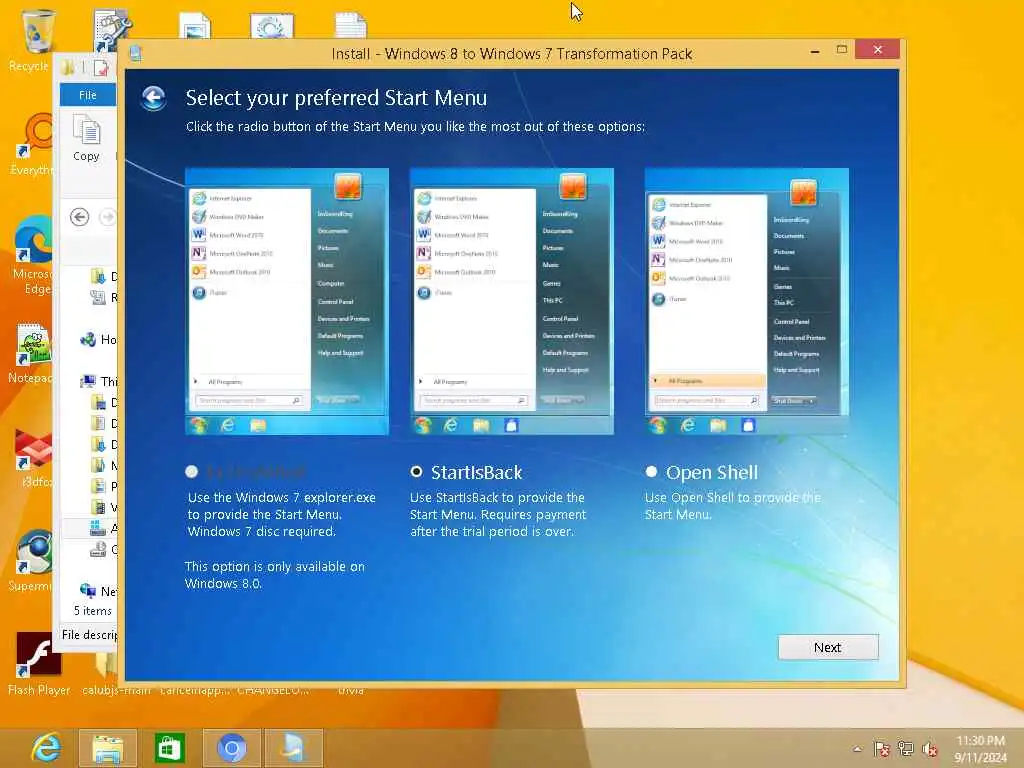Launch Internet Explorer from the taskbar

(x=46, y=748)
